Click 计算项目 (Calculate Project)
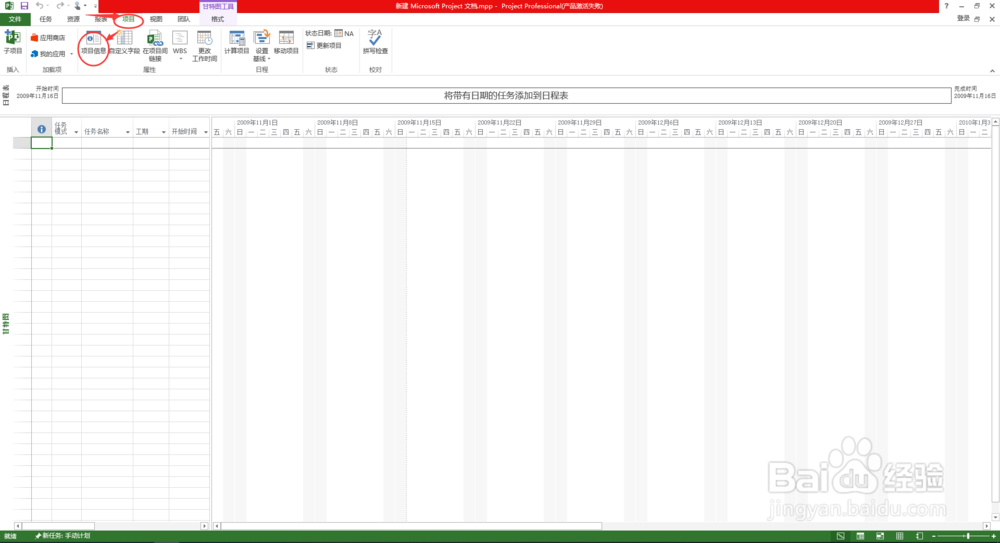Screen dimensions: 1000x543 tap(237, 43)
